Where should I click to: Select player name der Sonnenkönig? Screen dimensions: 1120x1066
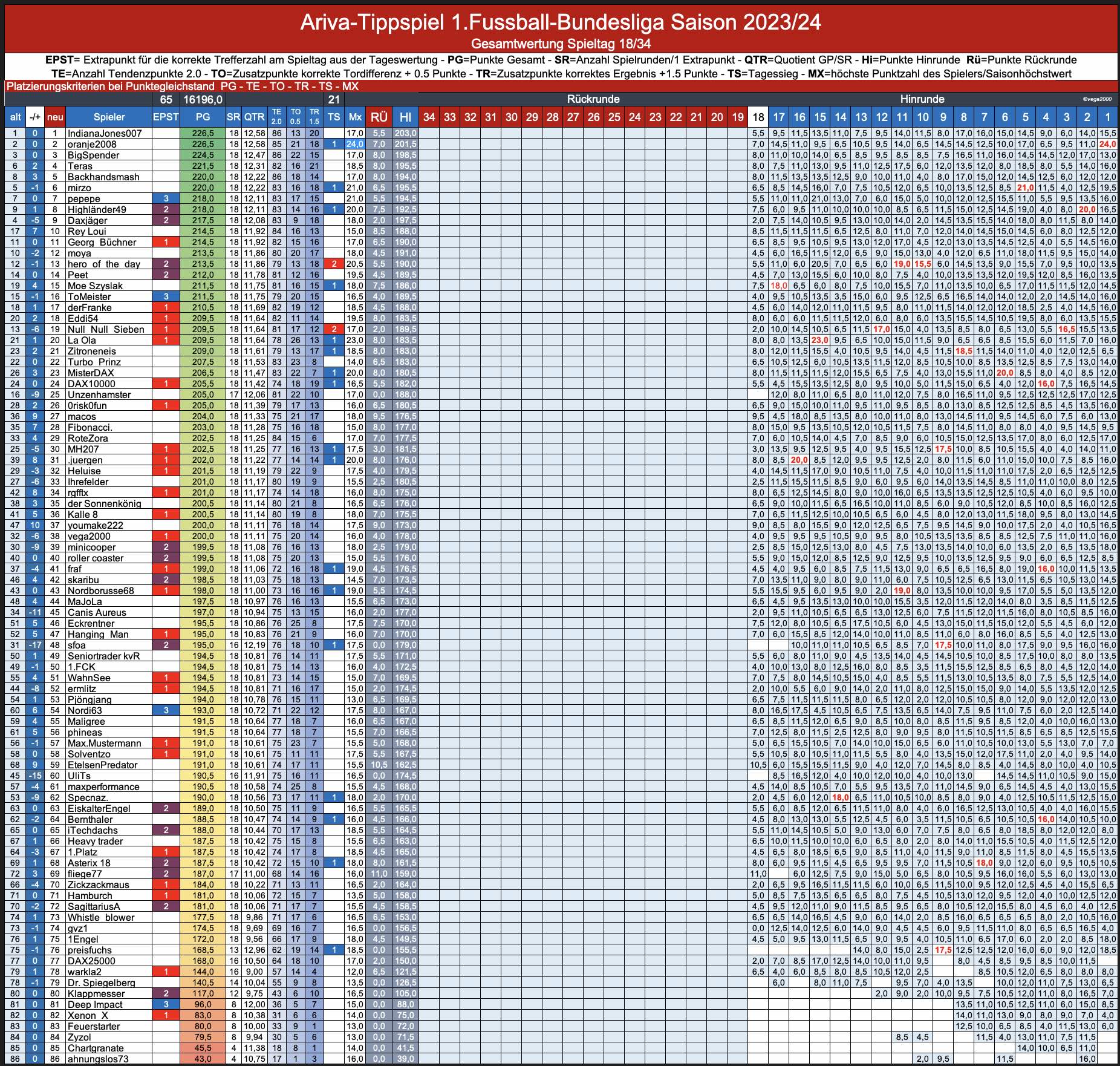coord(104,503)
